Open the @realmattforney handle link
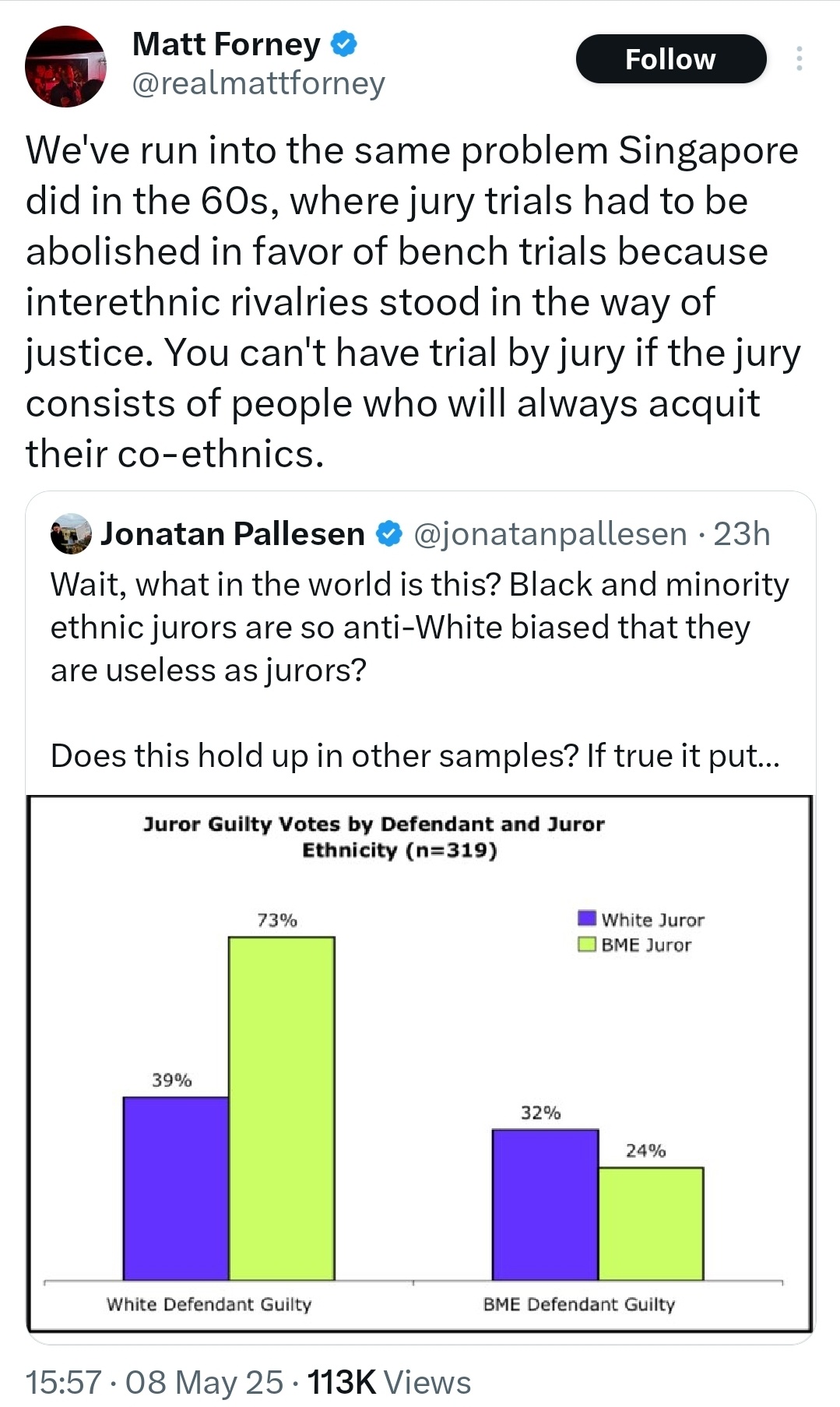The image size is (840, 1407). 258,83
